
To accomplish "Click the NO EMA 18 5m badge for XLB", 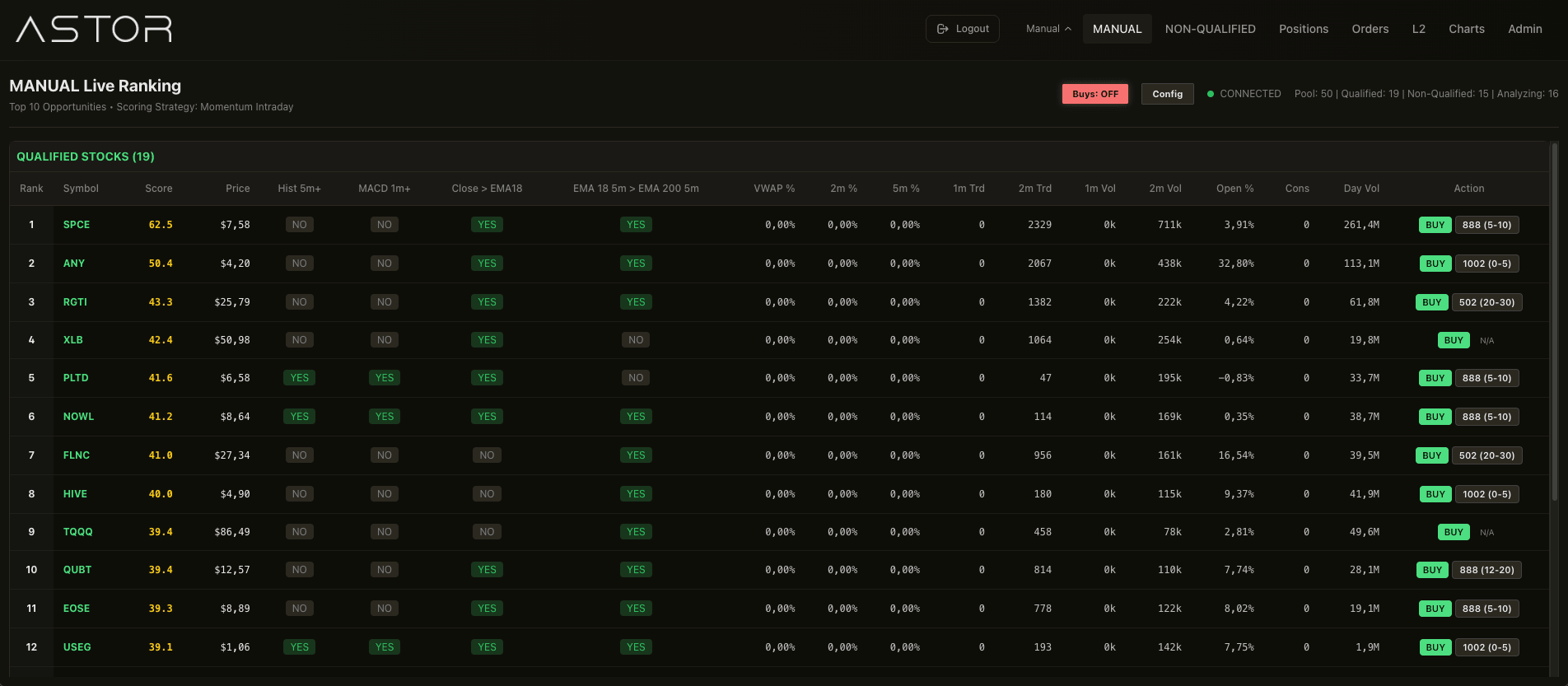I will tap(636, 340).
